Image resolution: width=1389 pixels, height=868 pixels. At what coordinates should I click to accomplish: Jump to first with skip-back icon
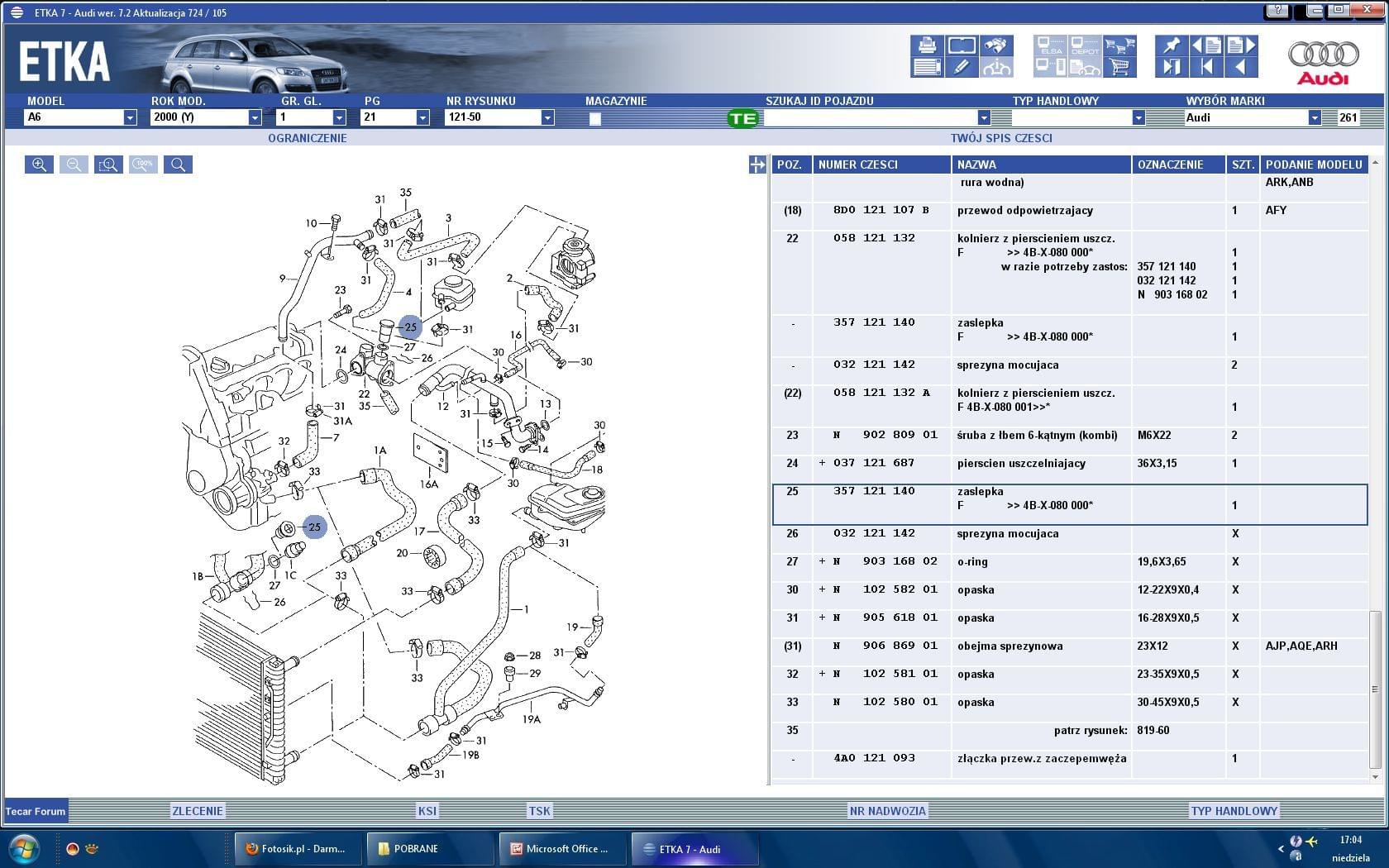click(1206, 67)
